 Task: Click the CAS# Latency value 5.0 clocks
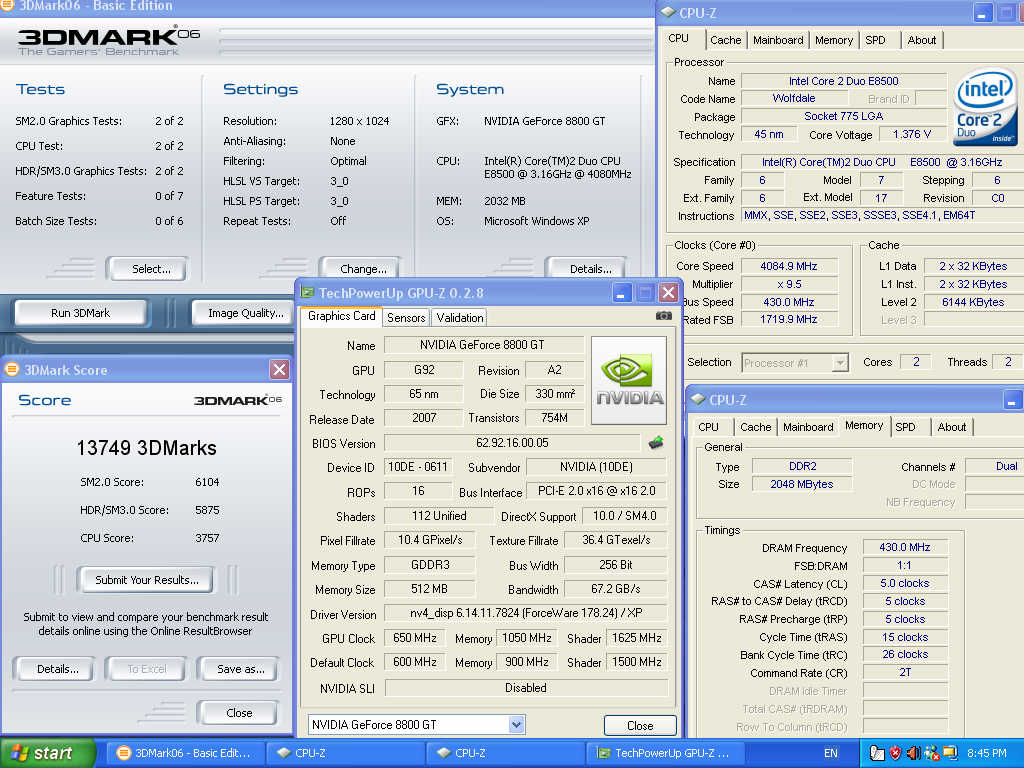(x=904, y=583)
